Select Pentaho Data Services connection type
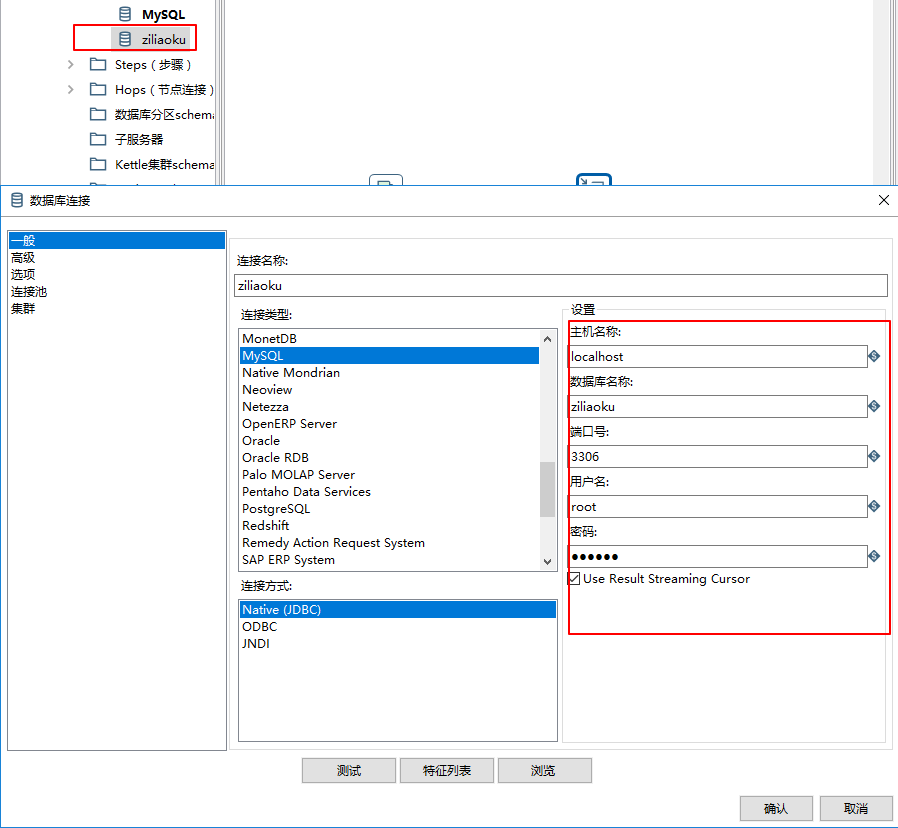 pyautogui.click(x=389, y=492)
